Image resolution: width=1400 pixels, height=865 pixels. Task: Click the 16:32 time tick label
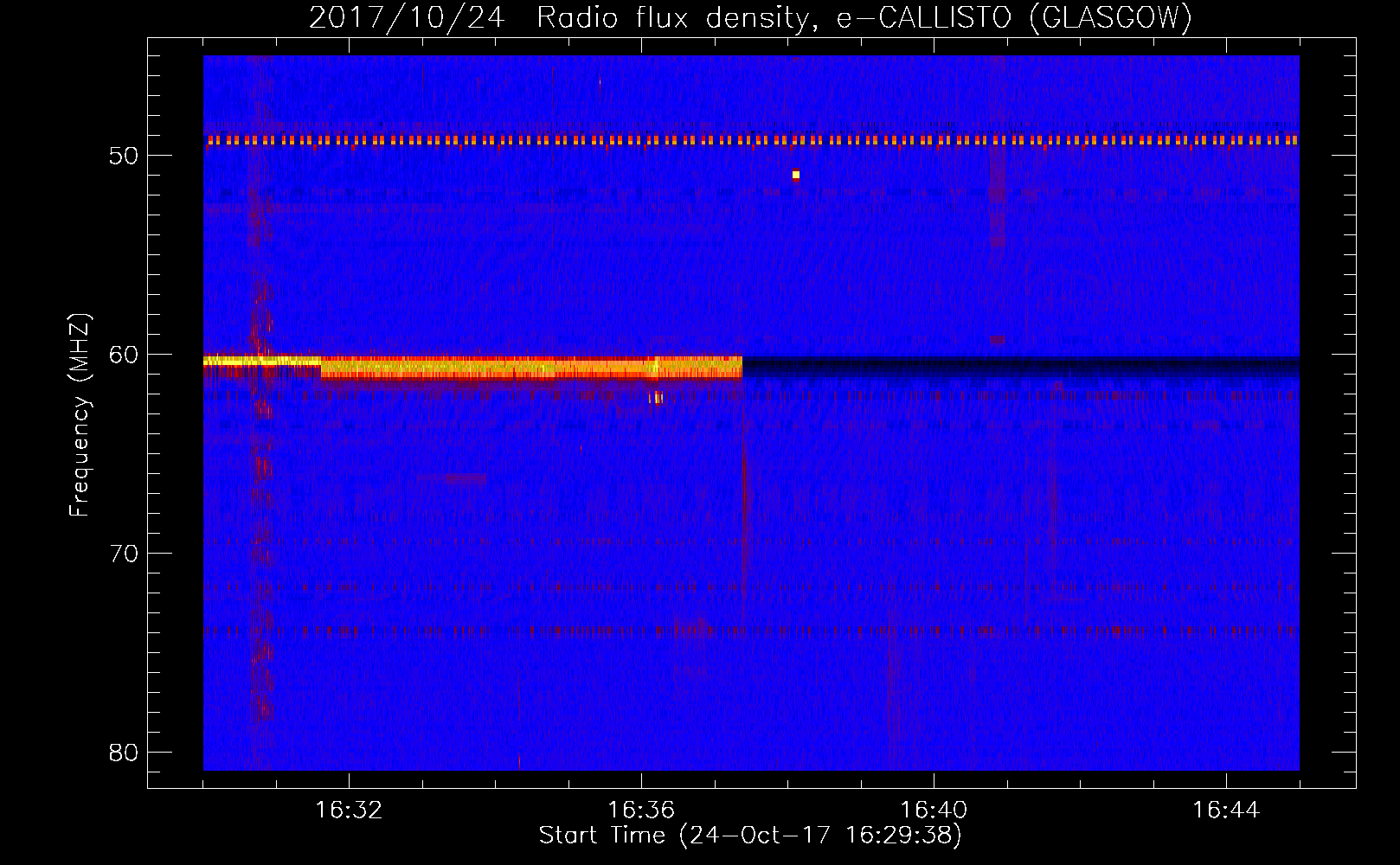click(349, 811)
